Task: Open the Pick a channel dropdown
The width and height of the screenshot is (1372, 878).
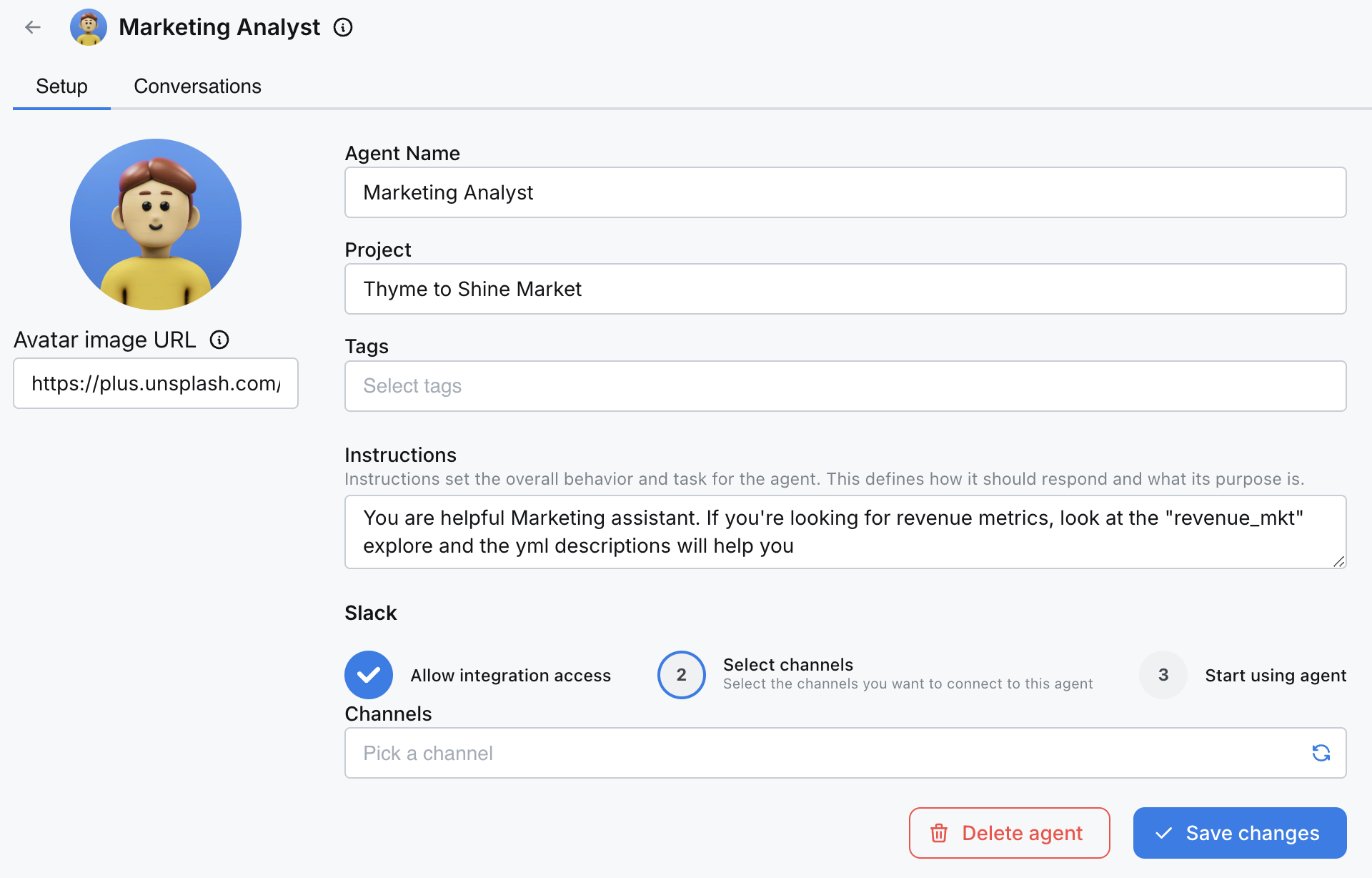Action: point(822,753)
